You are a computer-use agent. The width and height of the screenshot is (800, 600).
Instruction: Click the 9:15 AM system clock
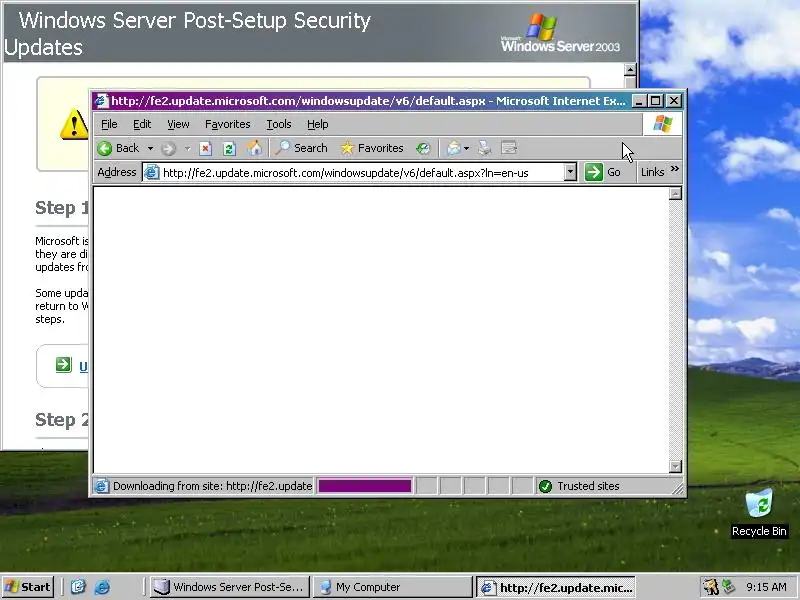(766, 587)
